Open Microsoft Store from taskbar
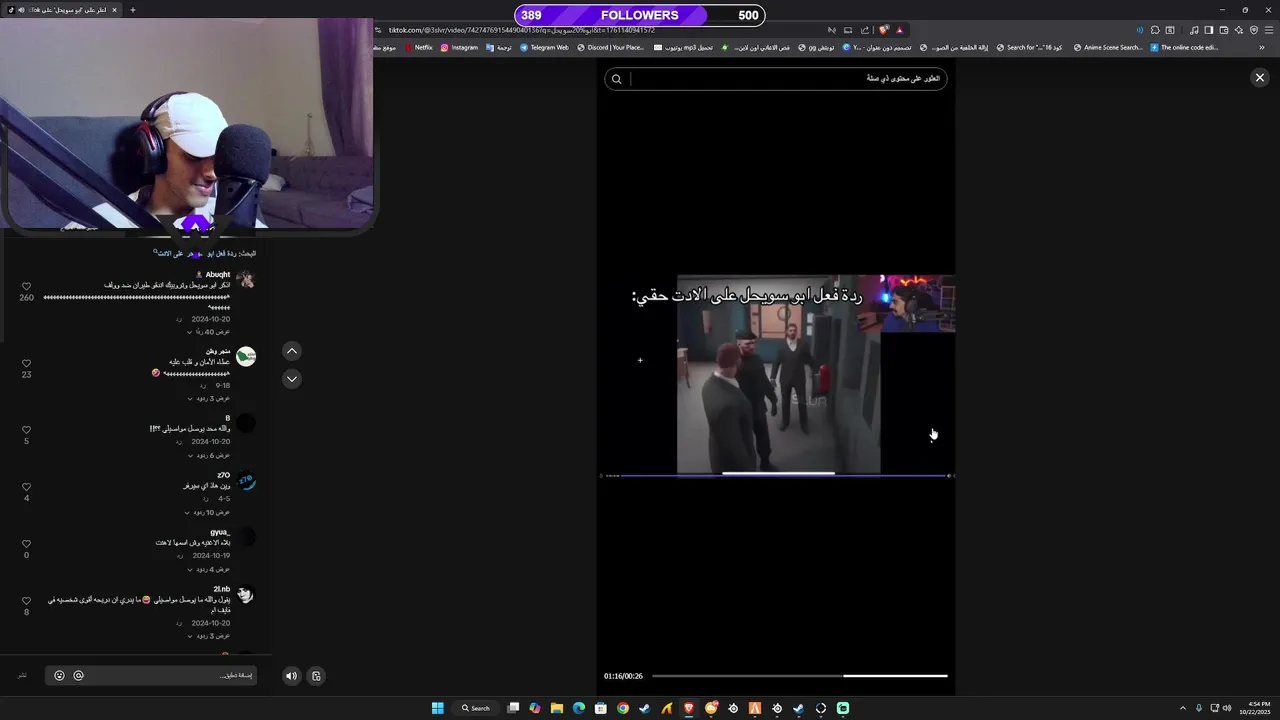The image size is (1280, 720). (x=601, y=708)
